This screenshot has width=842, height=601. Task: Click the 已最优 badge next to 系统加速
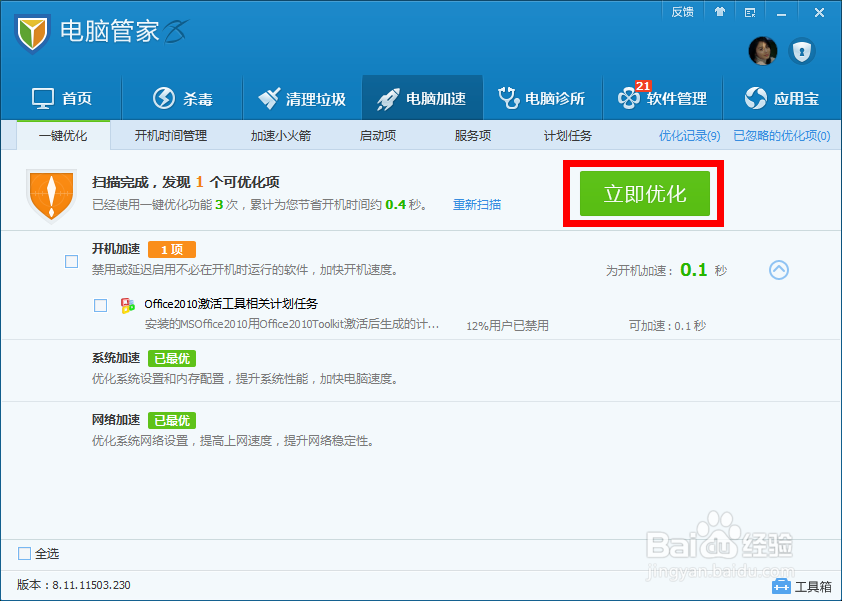tap(172, 358)
